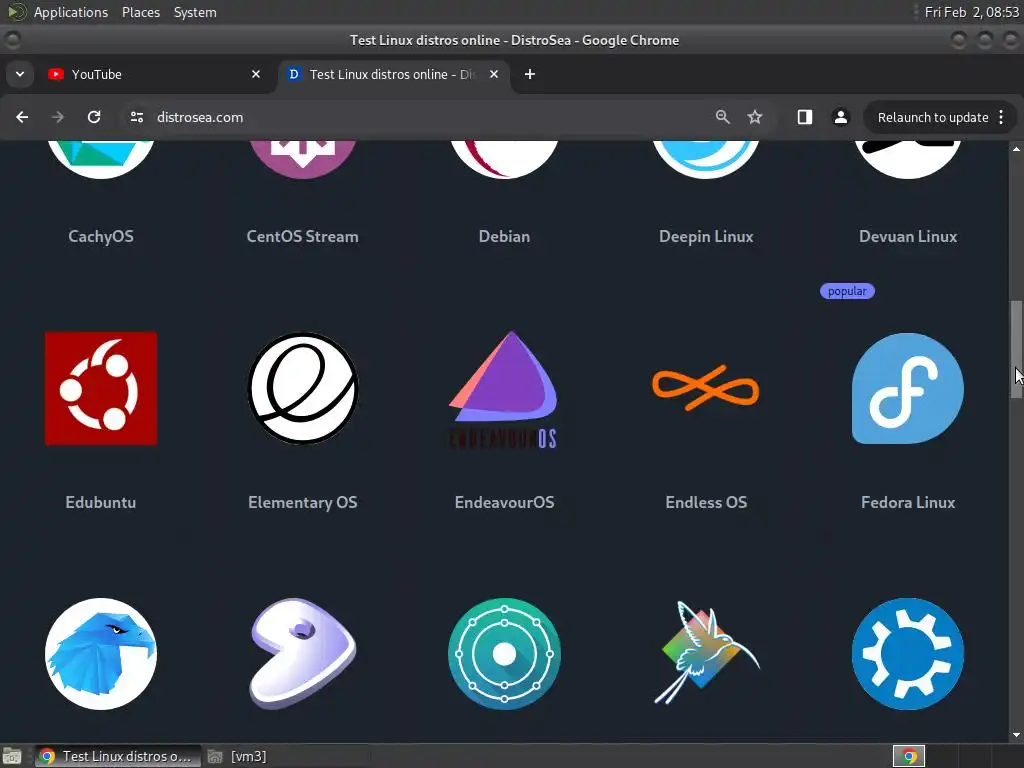1024x768 pixels.
Task: Click the Fedora Linux name text
Action: pos(908,502)
